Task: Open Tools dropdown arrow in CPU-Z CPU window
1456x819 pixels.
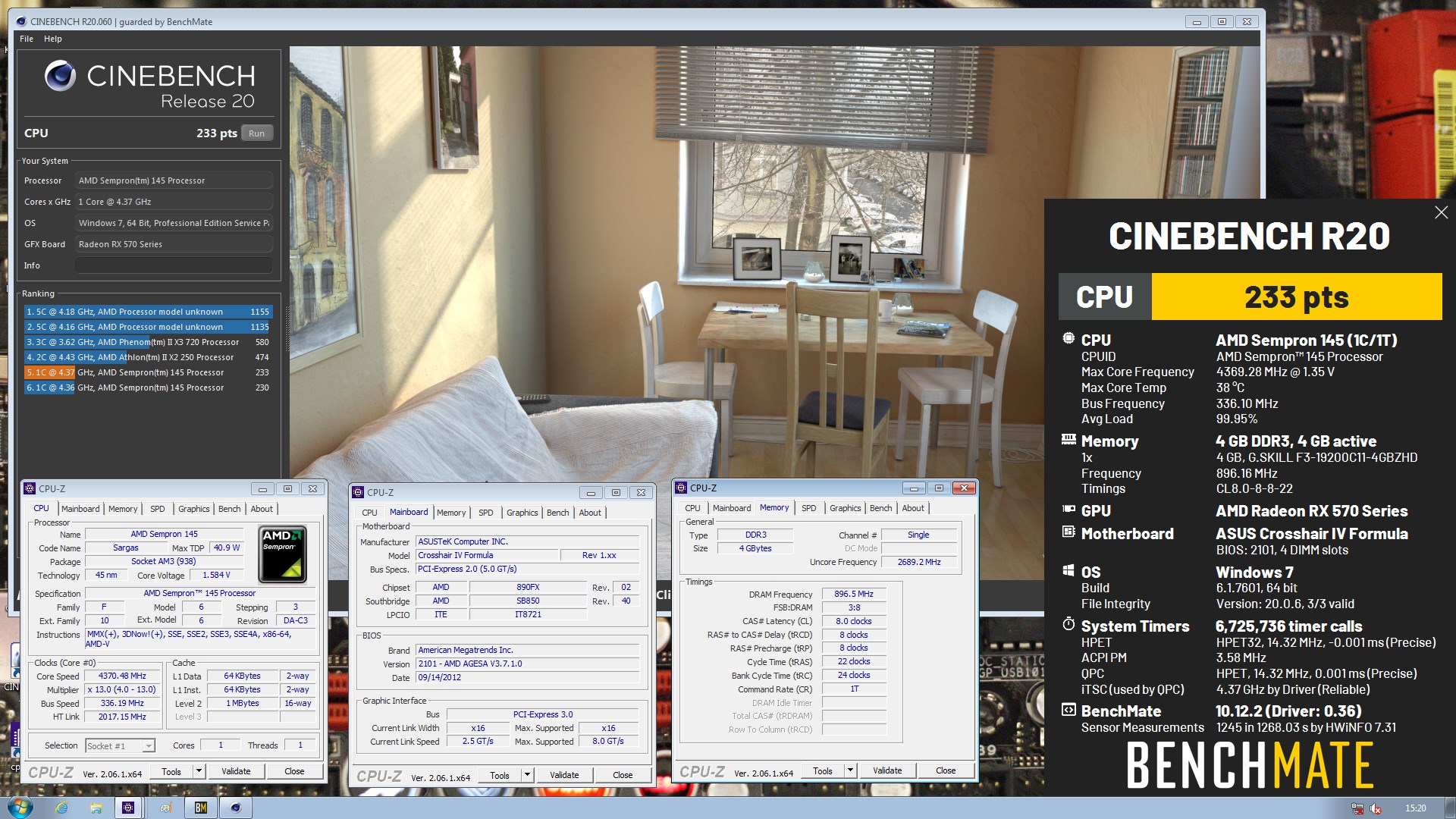Action: coord(199,771)
